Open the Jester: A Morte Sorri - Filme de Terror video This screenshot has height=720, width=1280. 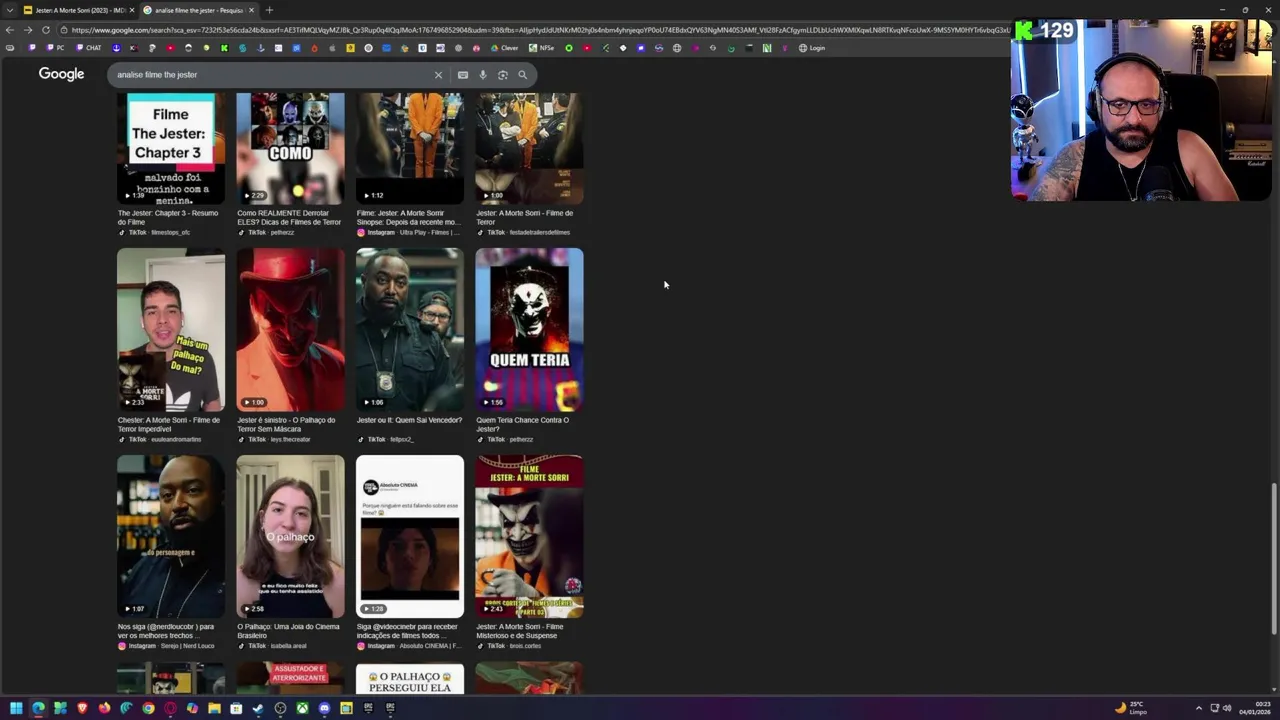pos(529,148)
